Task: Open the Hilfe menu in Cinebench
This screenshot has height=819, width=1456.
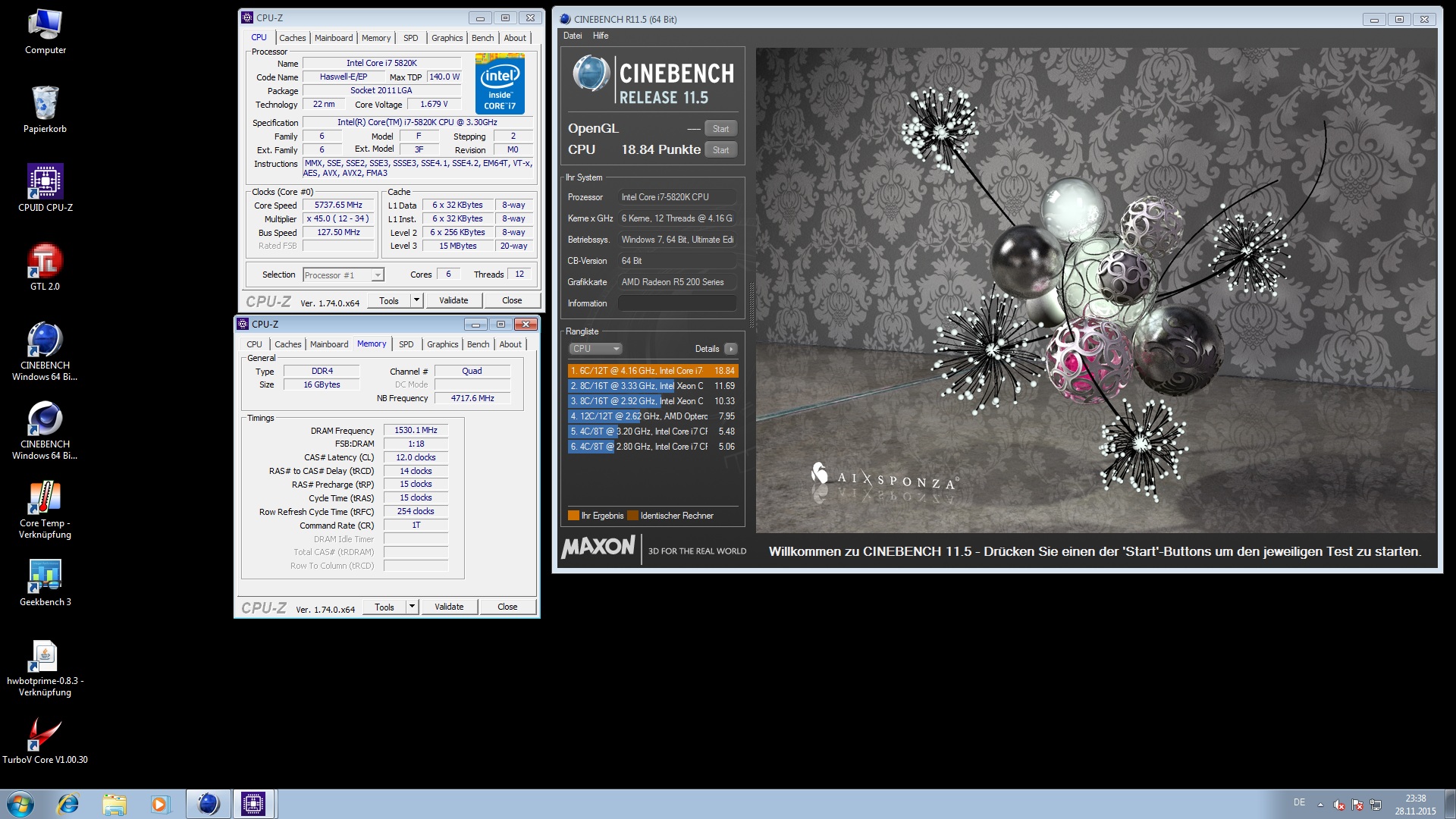Action: pyautogui.click(x=601, y=36)
